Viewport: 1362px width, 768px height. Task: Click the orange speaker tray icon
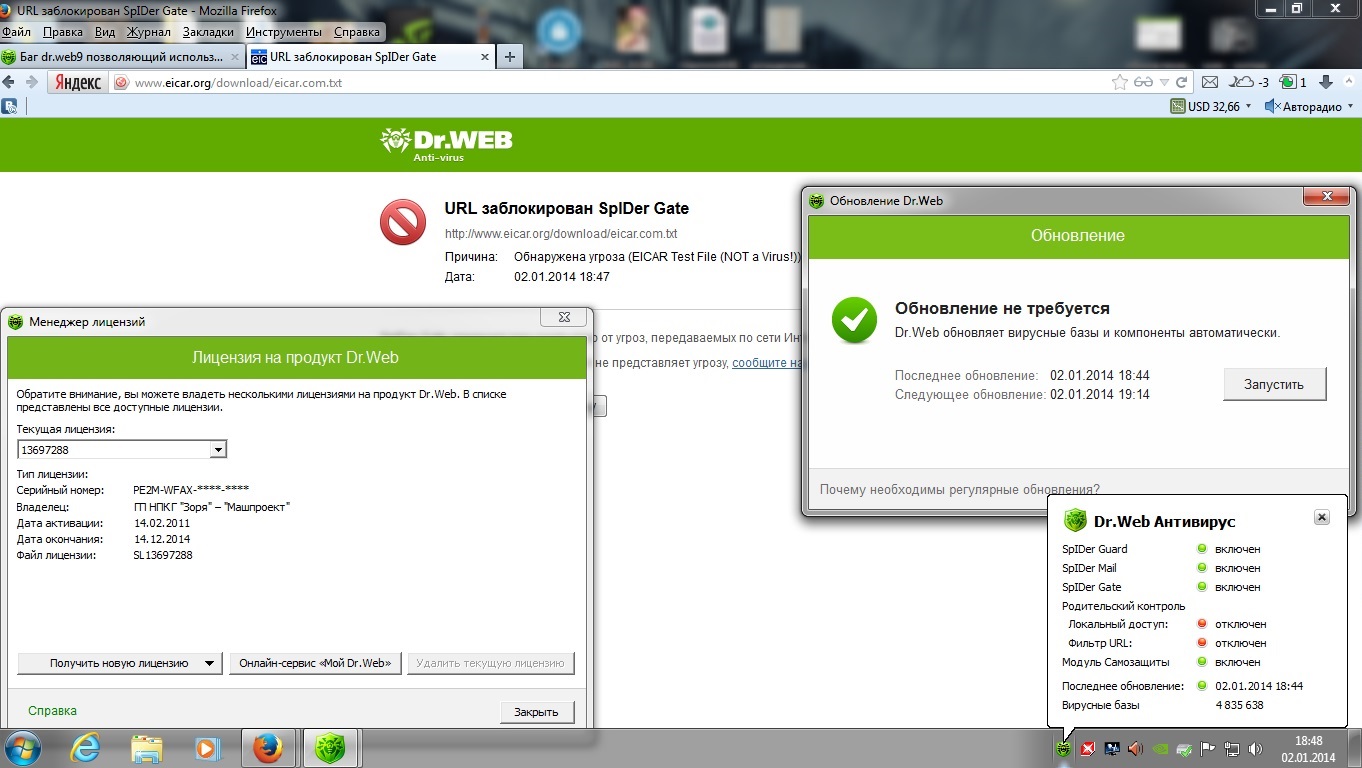pyautogui.click(x=1135, y=748)
